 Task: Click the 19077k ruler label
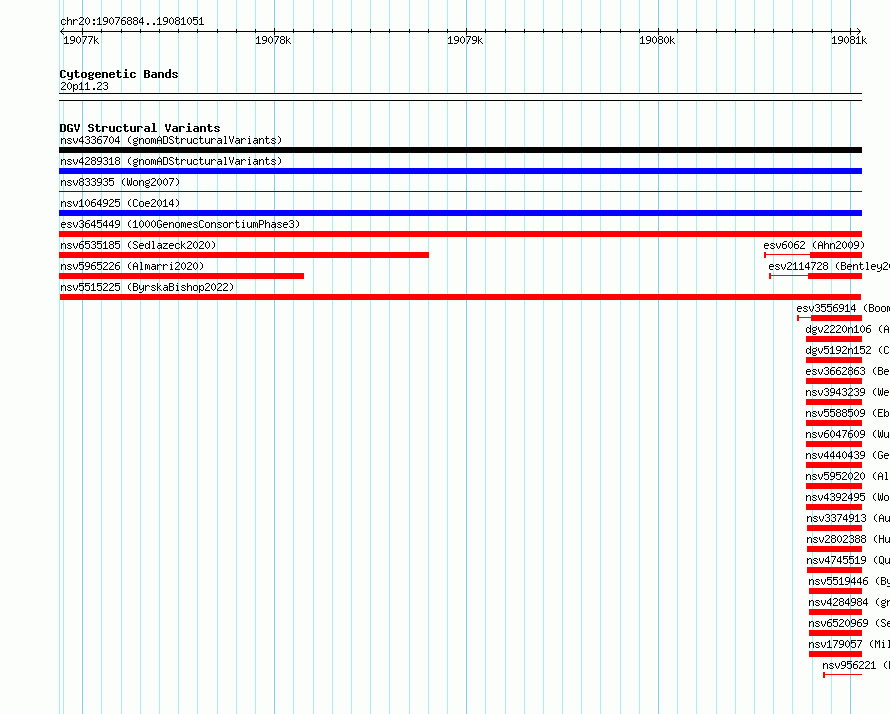tap(81, 40)
